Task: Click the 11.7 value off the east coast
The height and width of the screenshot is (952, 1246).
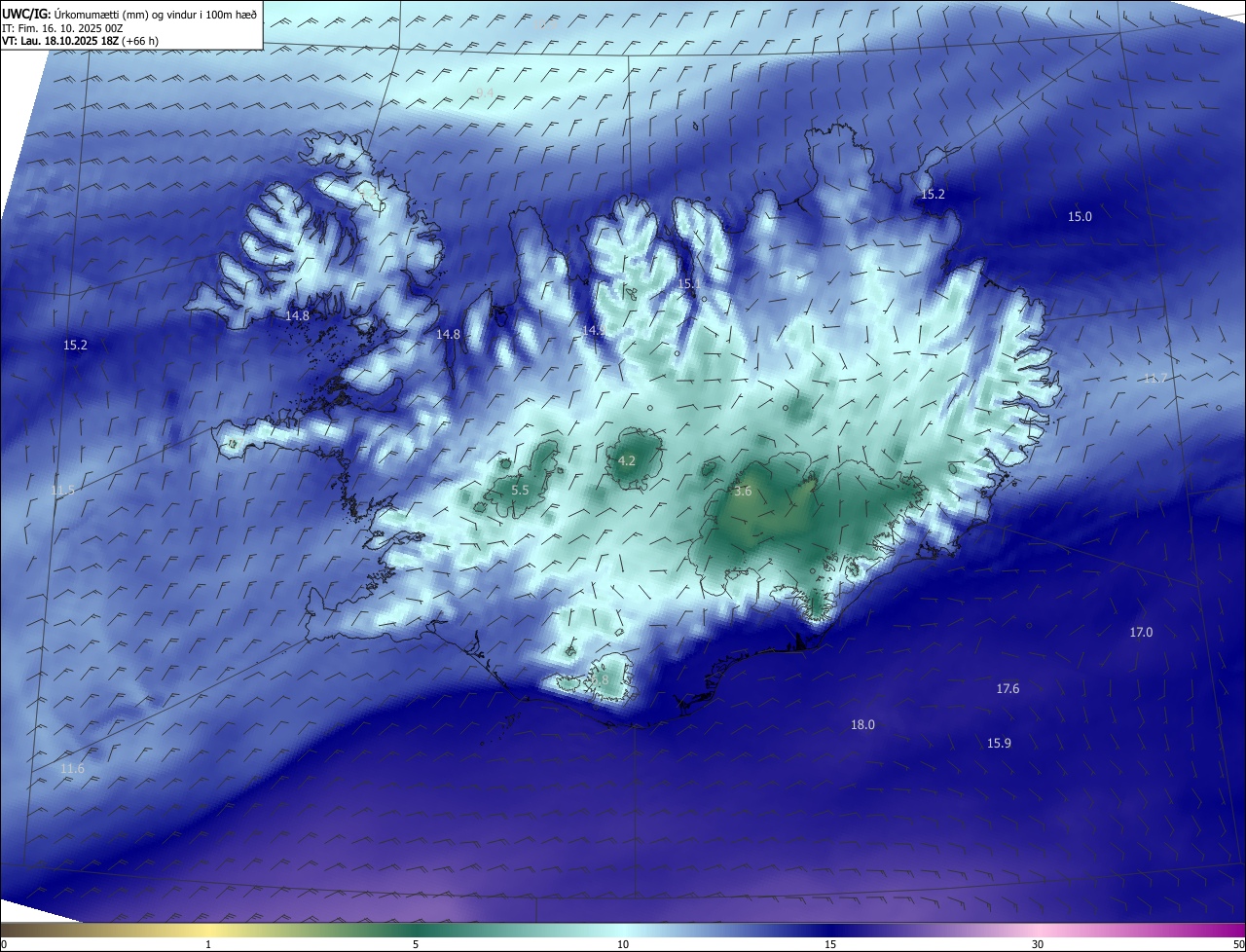Action: point(1154,379)
